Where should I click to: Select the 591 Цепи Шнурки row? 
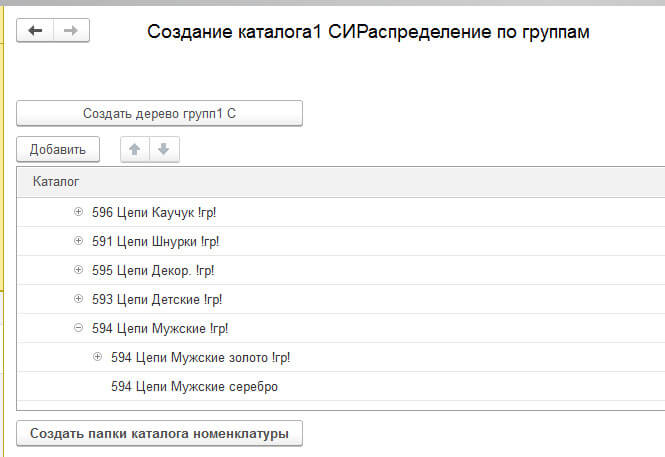point(155,241)
